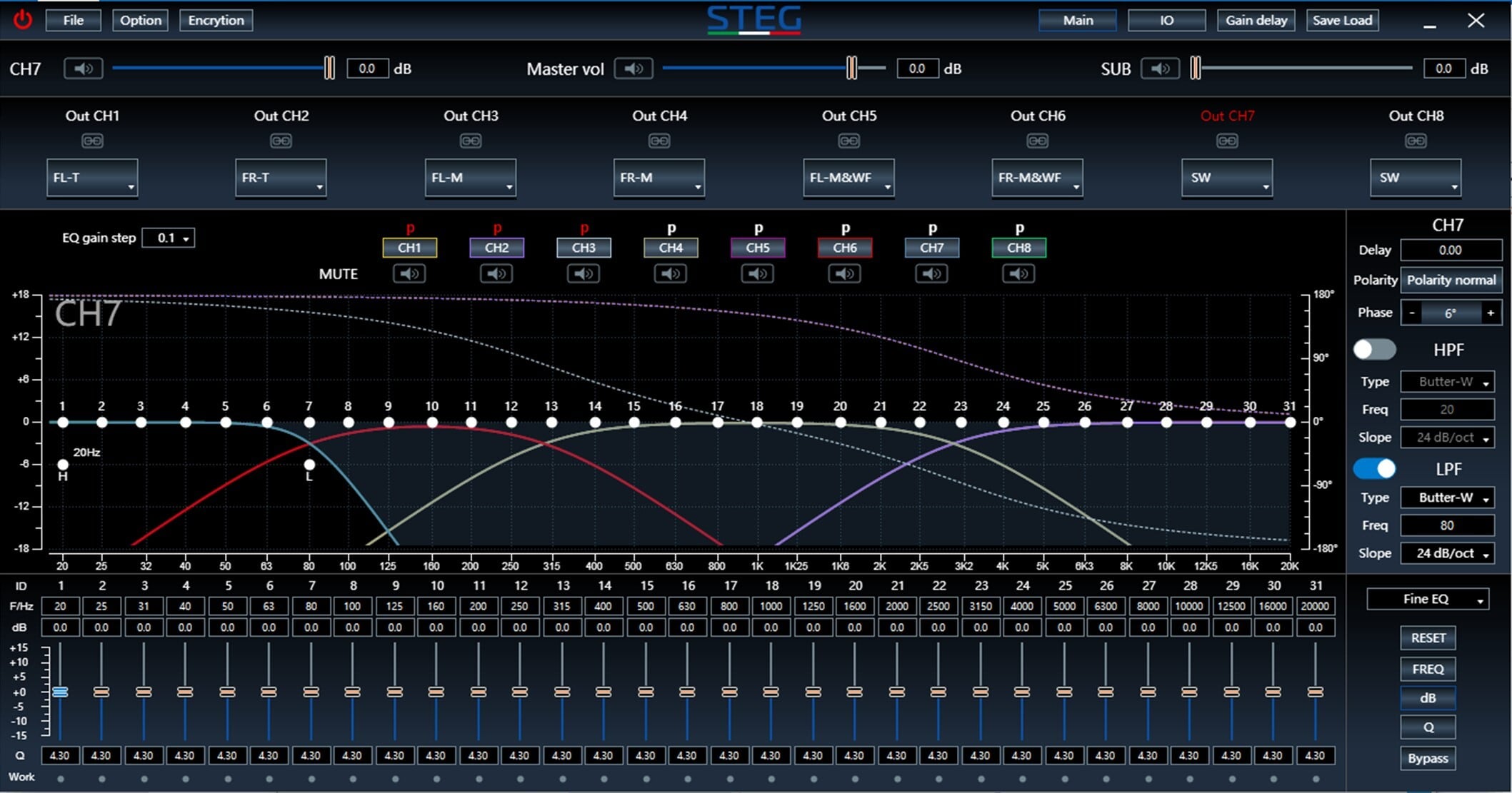Screen dimensions: 1512x793
Task: Mute the Master vol speaker icon
Action: (x=633, y=69)
